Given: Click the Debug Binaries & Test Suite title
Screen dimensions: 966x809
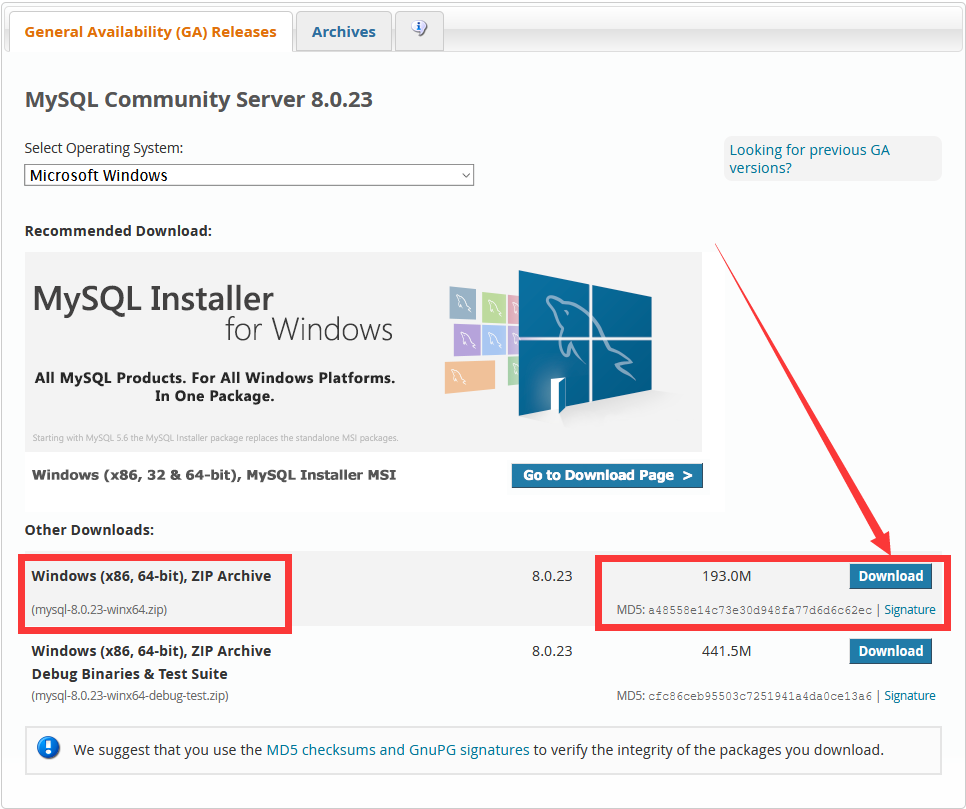Looking at the screenshot, I should click(129, 674).
